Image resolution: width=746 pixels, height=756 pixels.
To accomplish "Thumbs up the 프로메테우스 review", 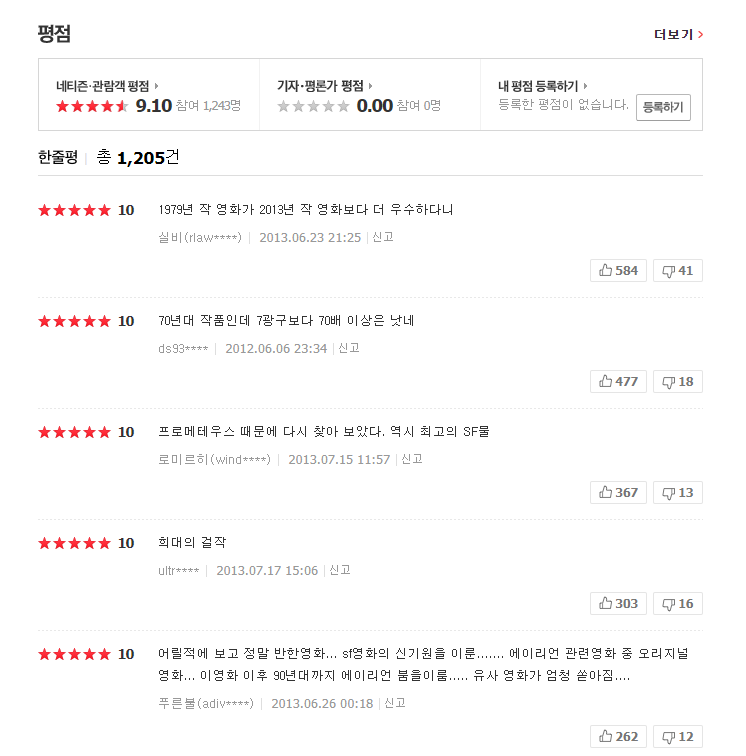I will coord(618,493).
